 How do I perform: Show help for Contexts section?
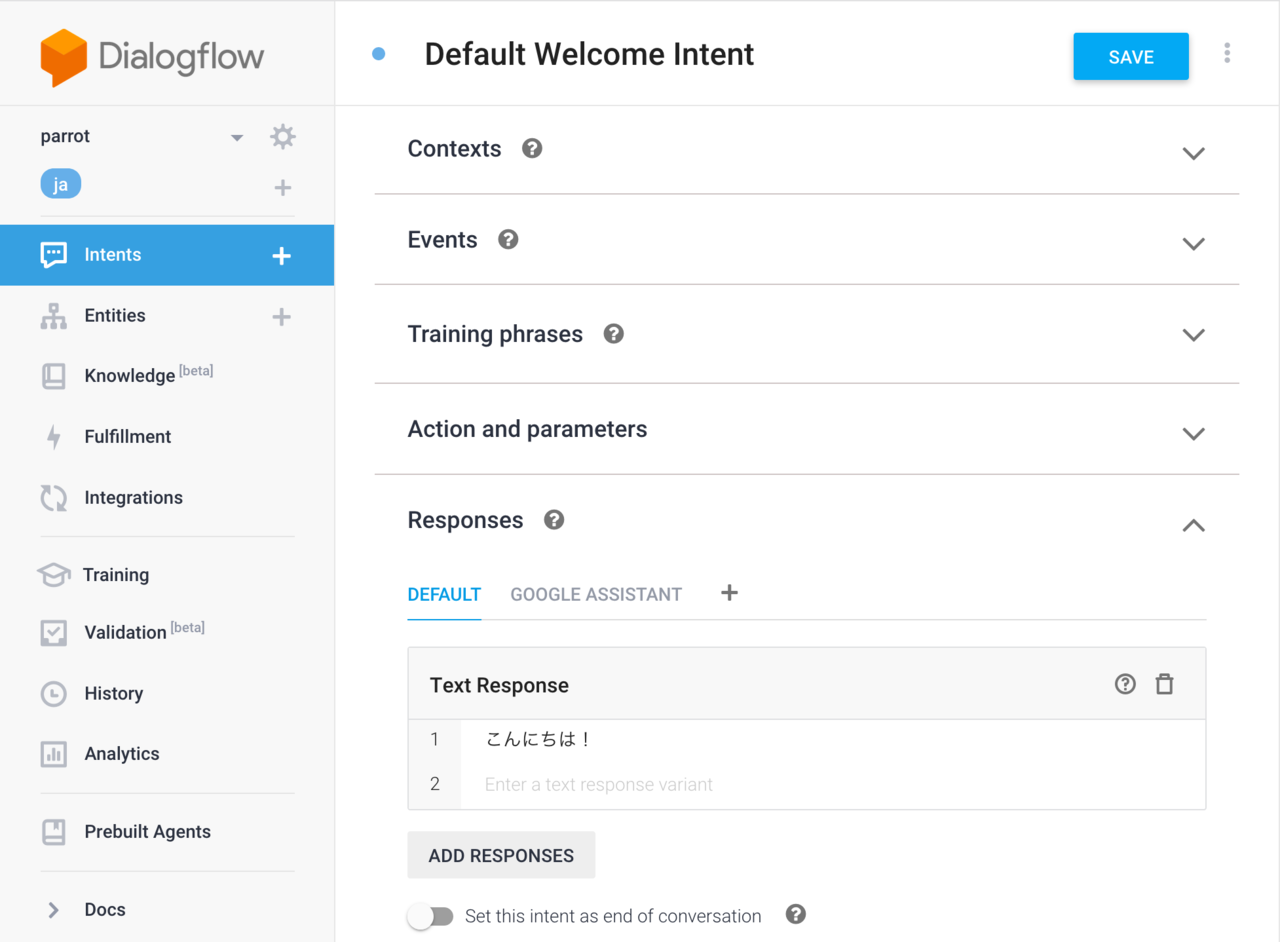(x=532, y=149)
